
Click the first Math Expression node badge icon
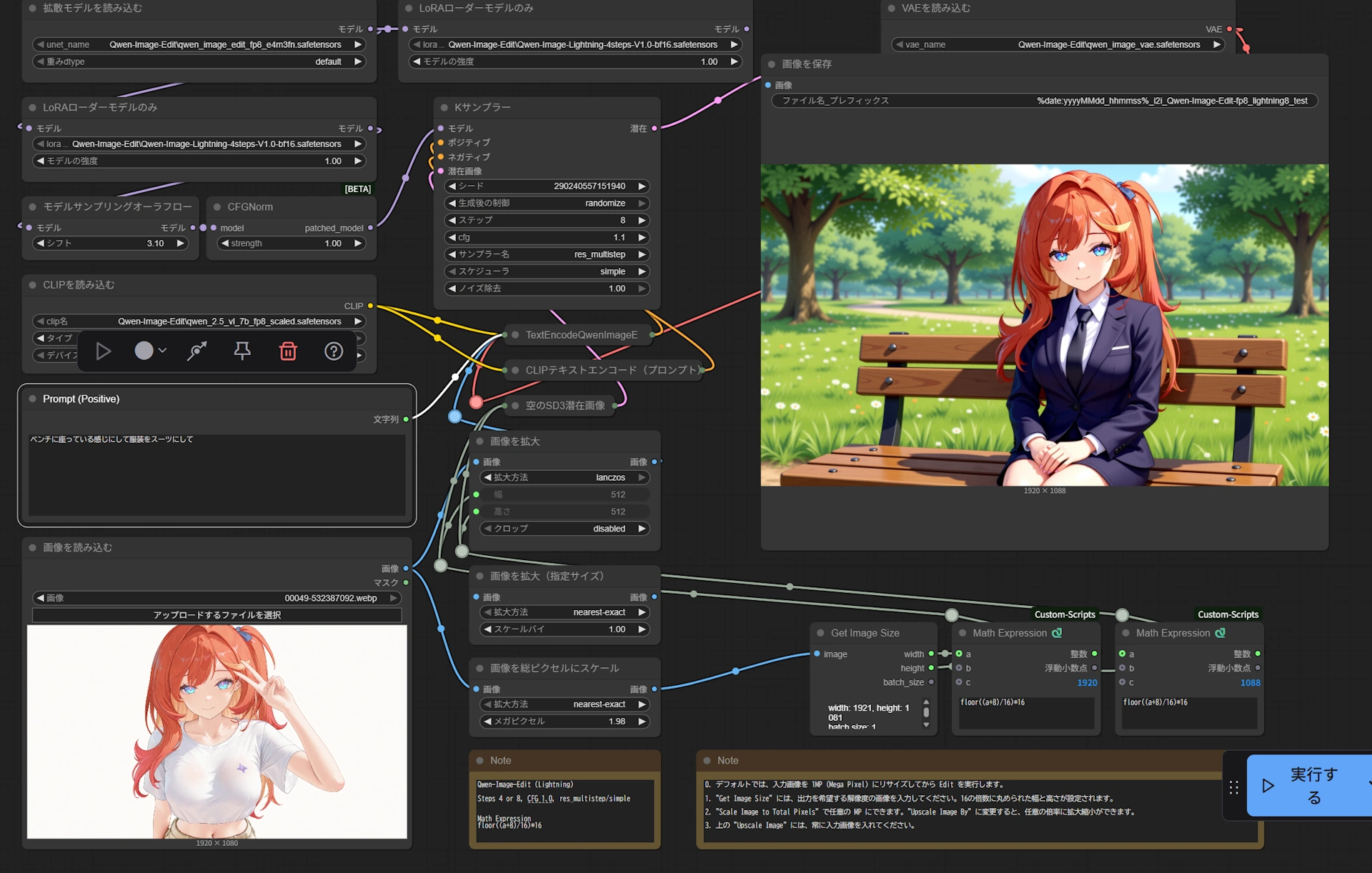pos(1057,633)
